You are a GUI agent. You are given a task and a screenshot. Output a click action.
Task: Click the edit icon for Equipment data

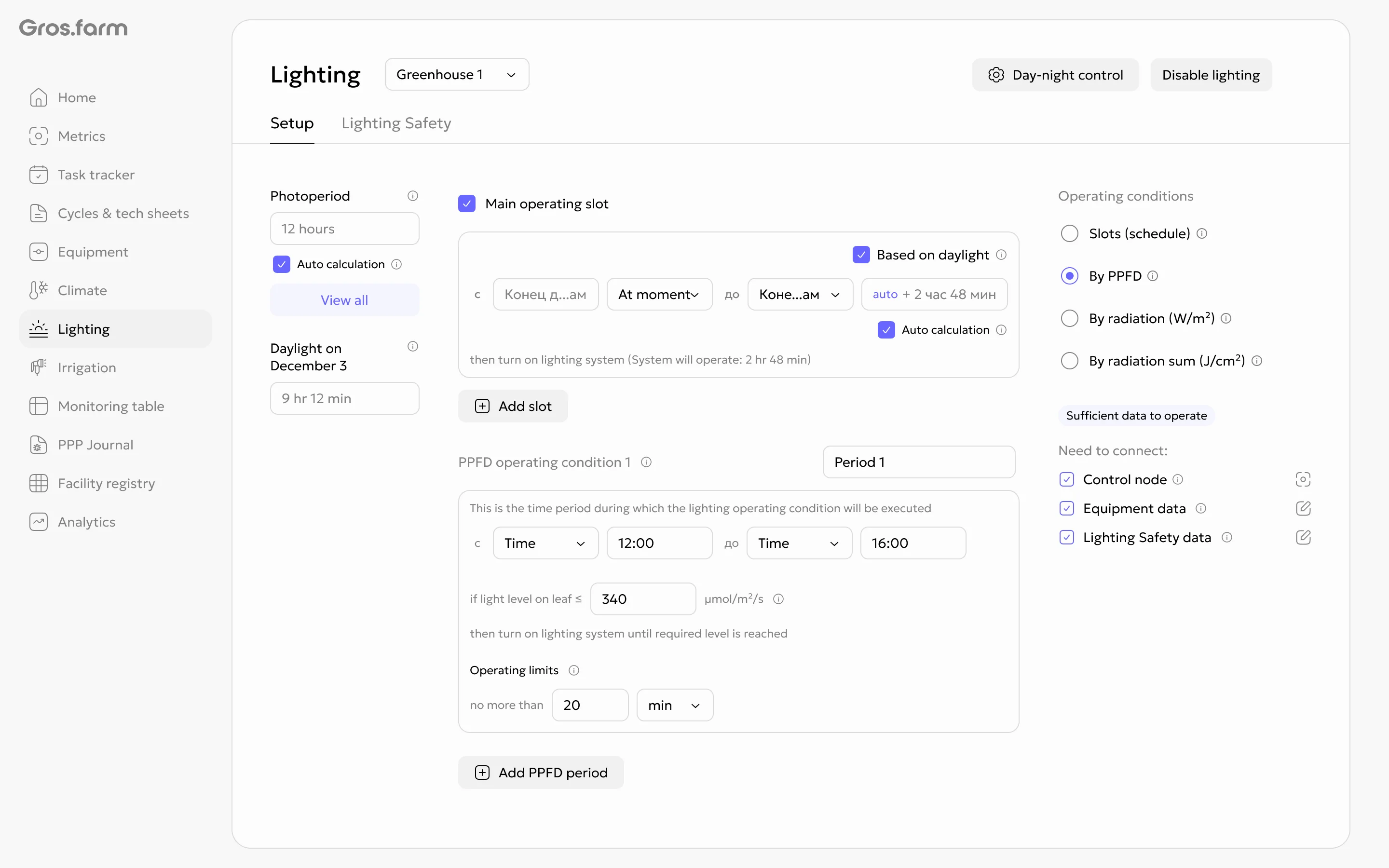pyautogui.click(x=1303, y=508)
